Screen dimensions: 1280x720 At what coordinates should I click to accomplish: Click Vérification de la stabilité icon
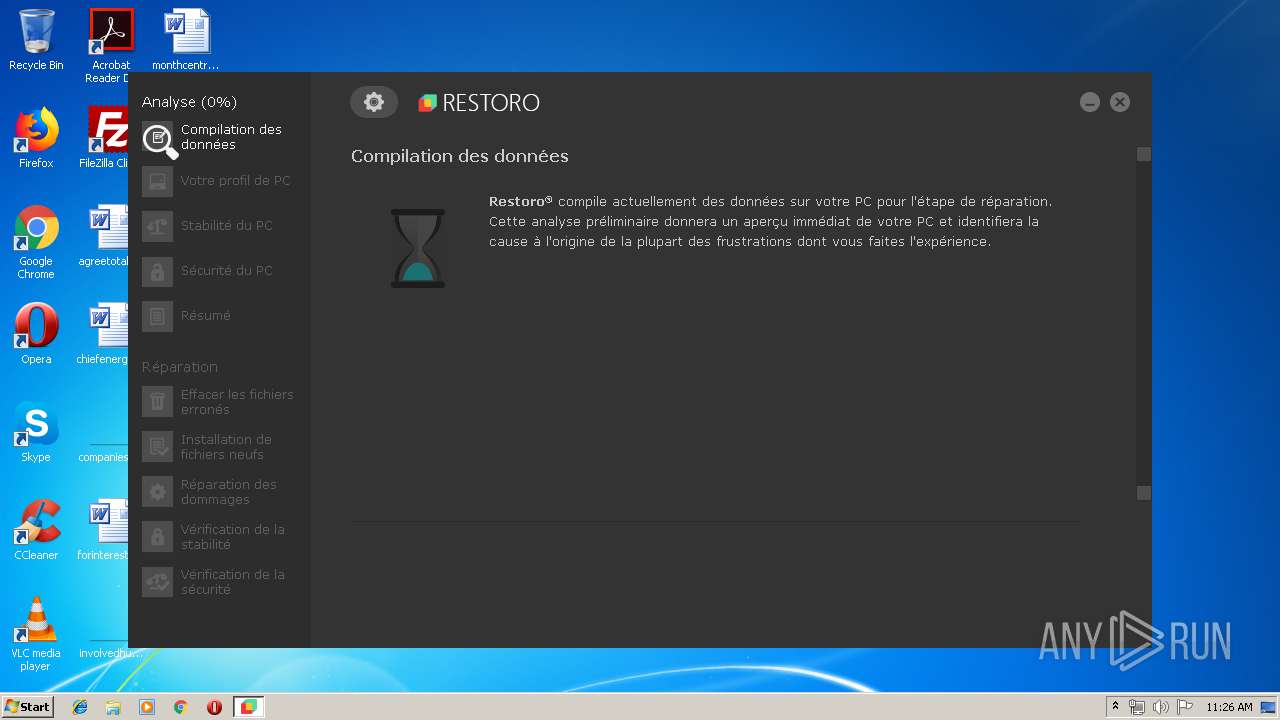(157, 537)
